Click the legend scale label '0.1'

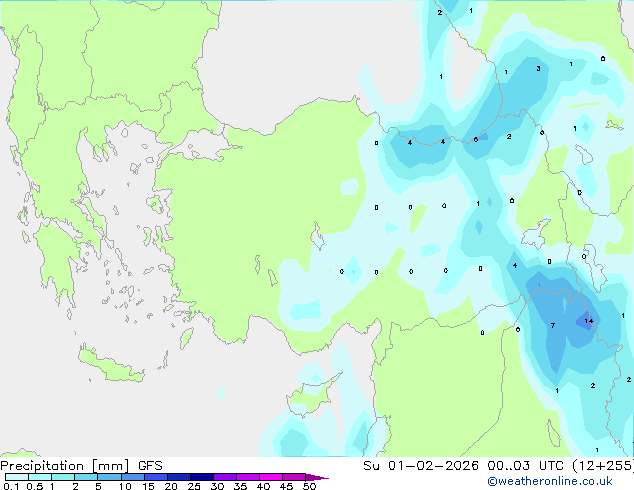point(12,486)
